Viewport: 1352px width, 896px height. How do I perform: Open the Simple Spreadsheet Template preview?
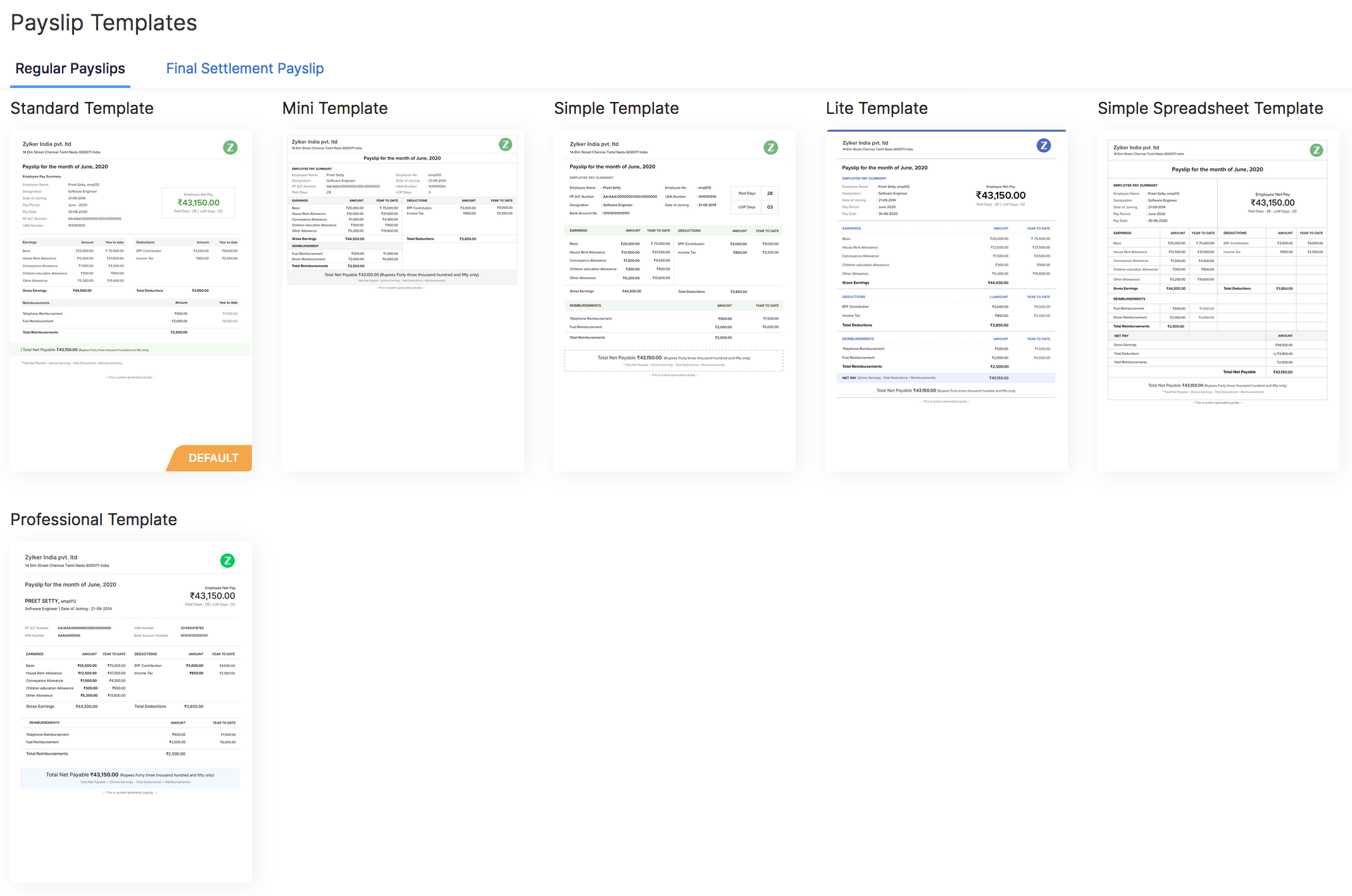tap(1218, 297)
